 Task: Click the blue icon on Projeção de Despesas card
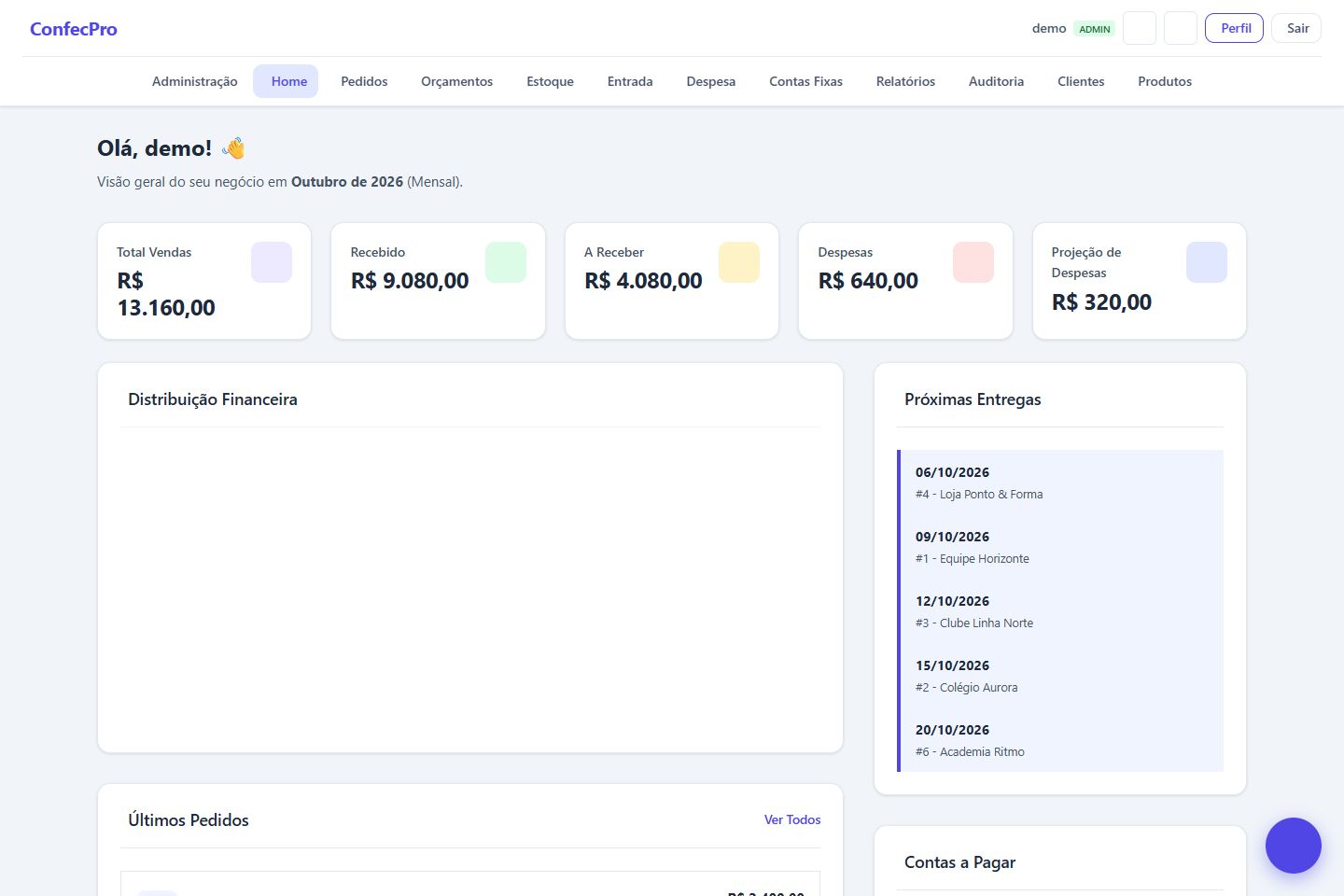[x=1207, y=262]
